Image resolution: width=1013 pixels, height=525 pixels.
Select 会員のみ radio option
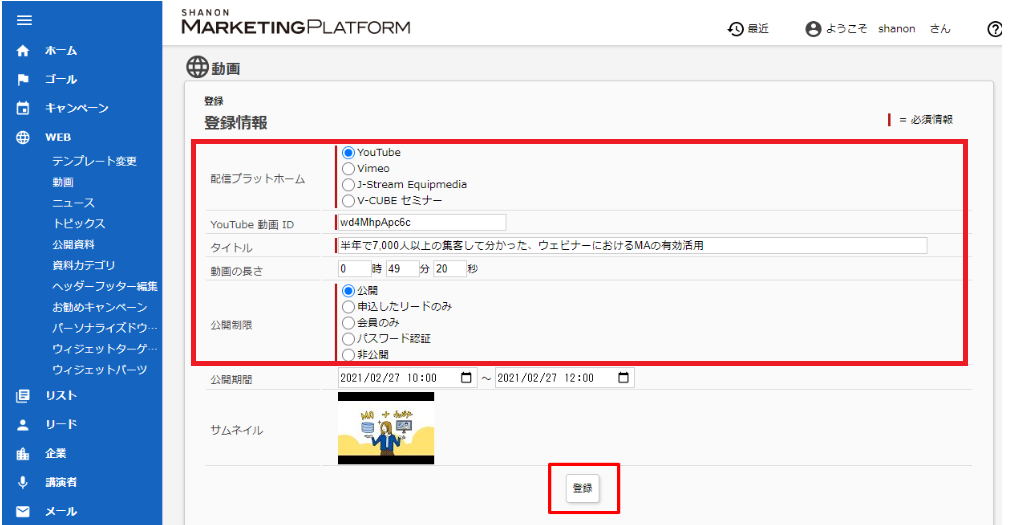(x=348, y=322)
